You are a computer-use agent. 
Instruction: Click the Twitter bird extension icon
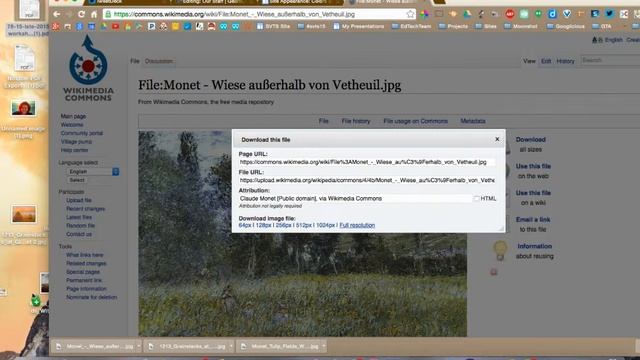point(609,13)
